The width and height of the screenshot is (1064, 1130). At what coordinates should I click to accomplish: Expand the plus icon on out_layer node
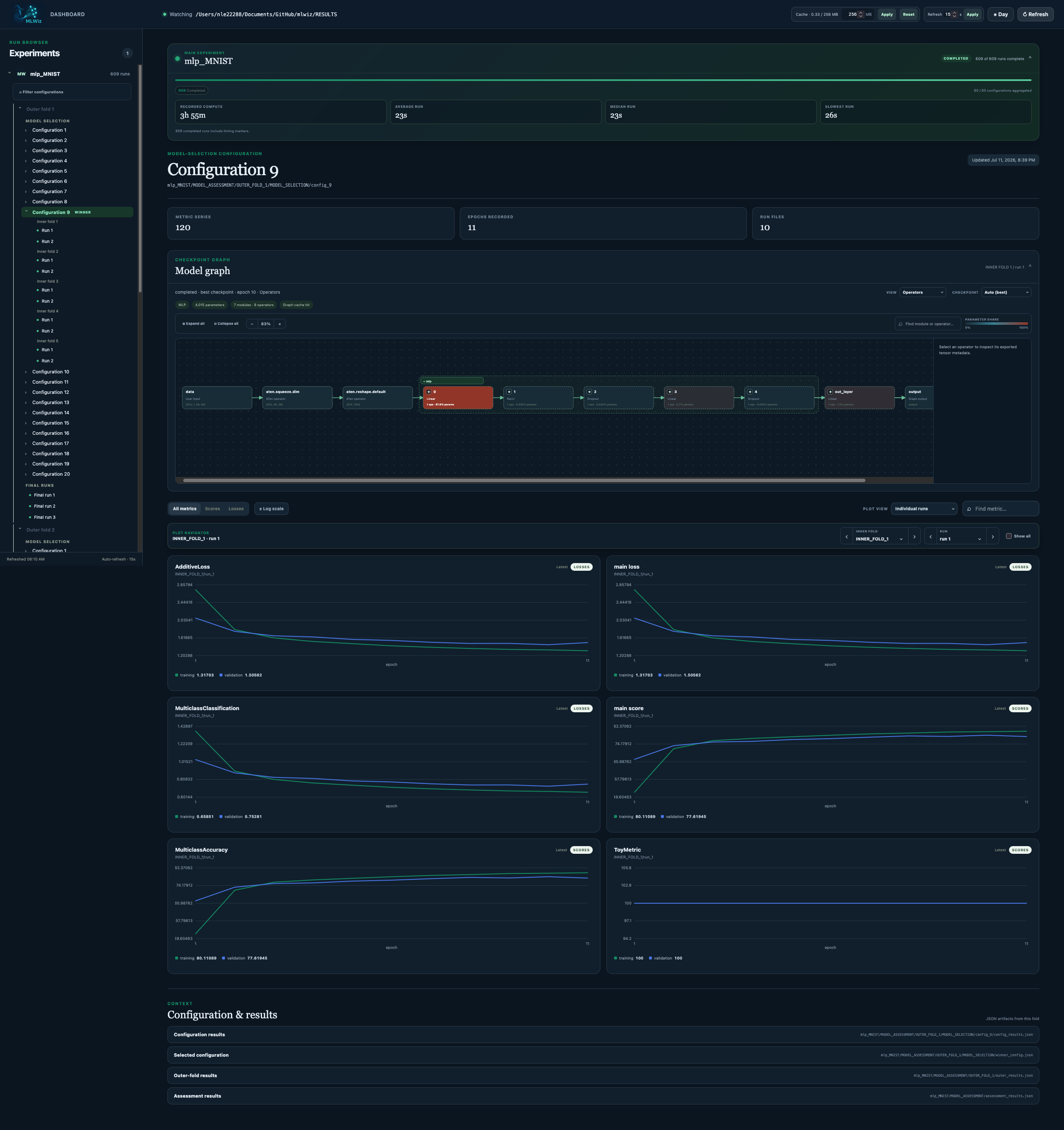click(x=830, y=392)
